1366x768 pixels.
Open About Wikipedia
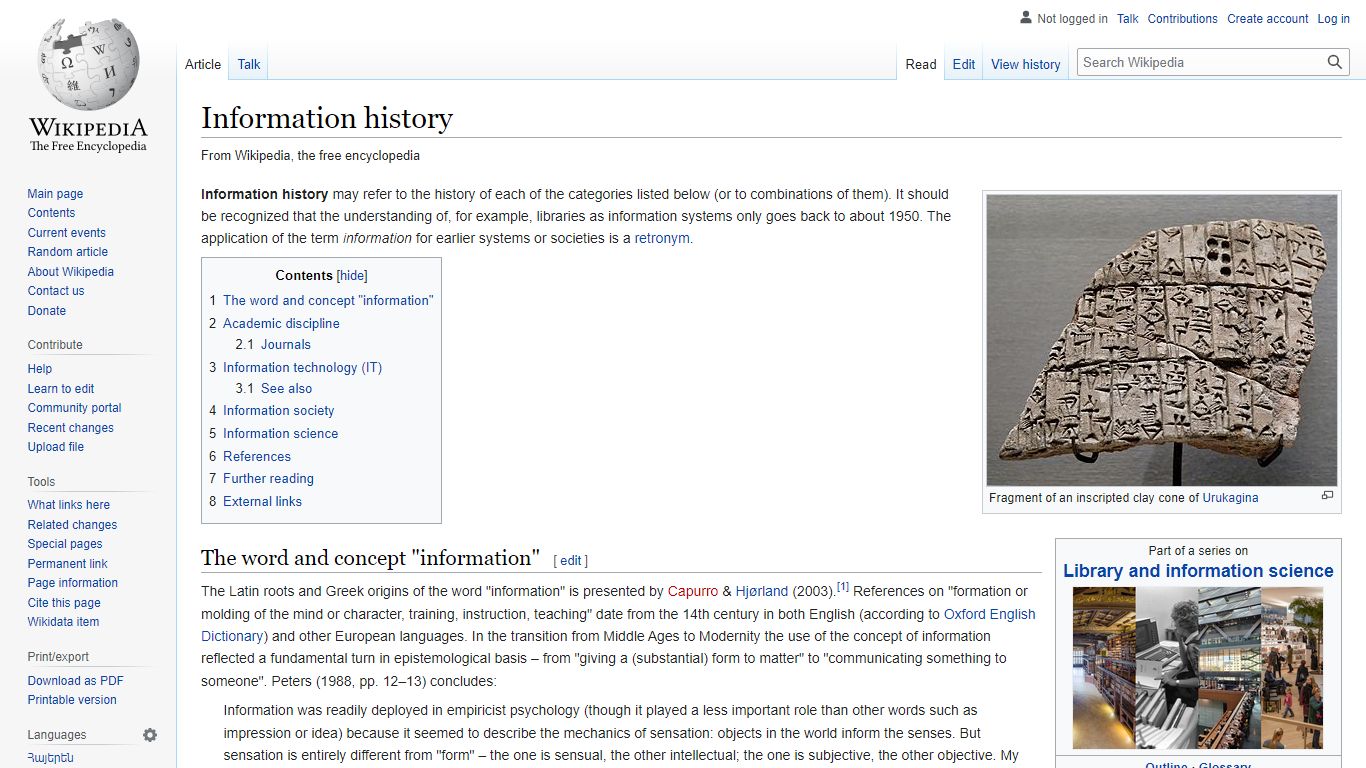pyautogui.click(x=70, y=272)
